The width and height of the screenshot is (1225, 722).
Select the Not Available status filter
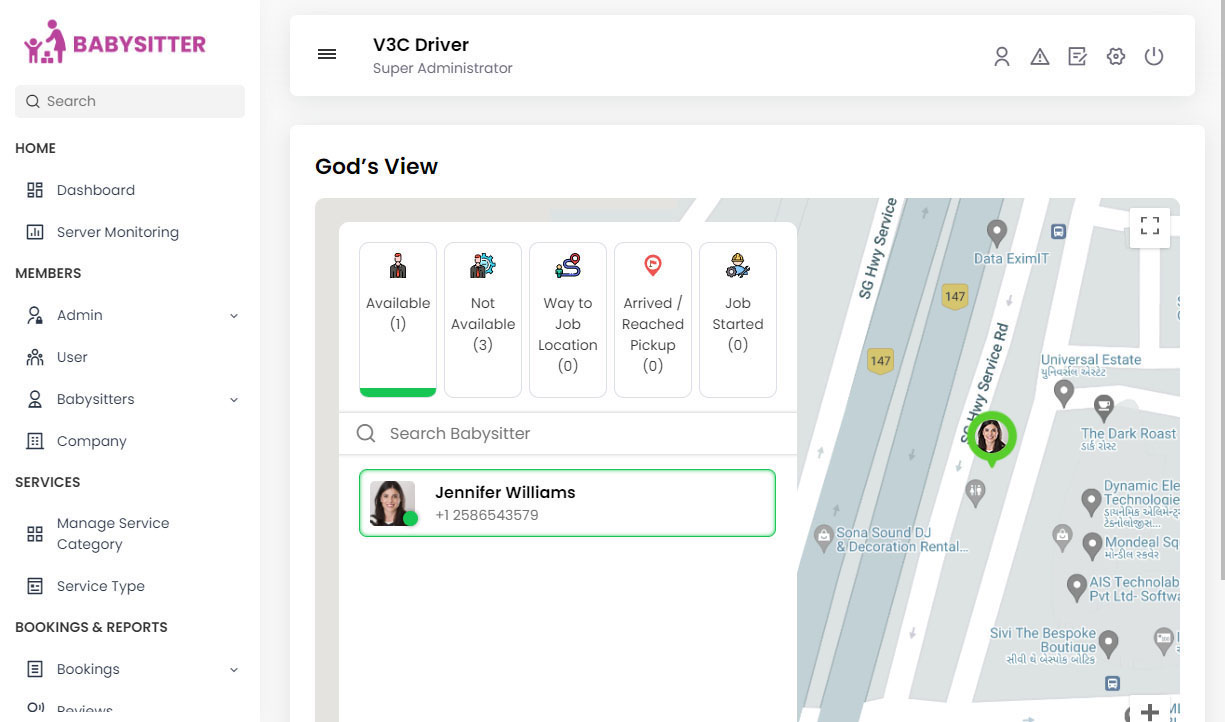[483, 319]
